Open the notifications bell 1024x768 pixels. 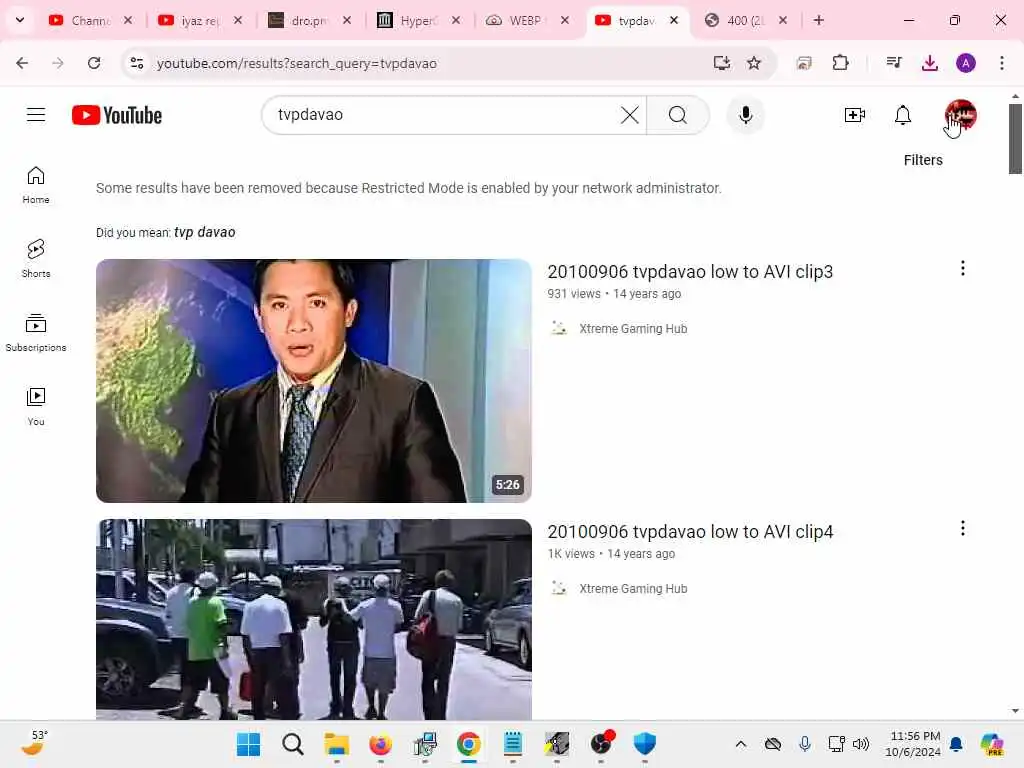903,115
